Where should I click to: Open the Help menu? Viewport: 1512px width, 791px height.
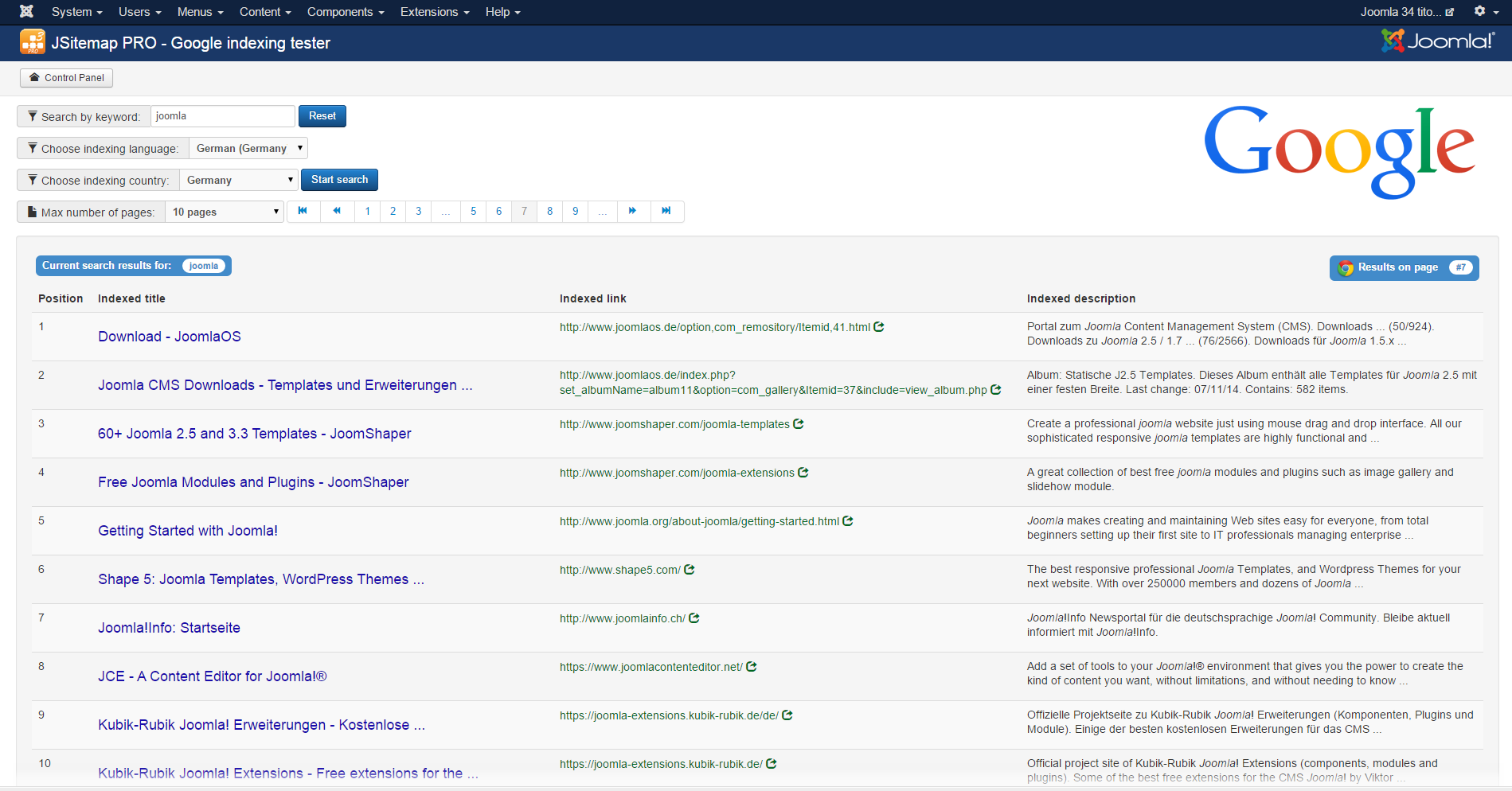[502, 12]
